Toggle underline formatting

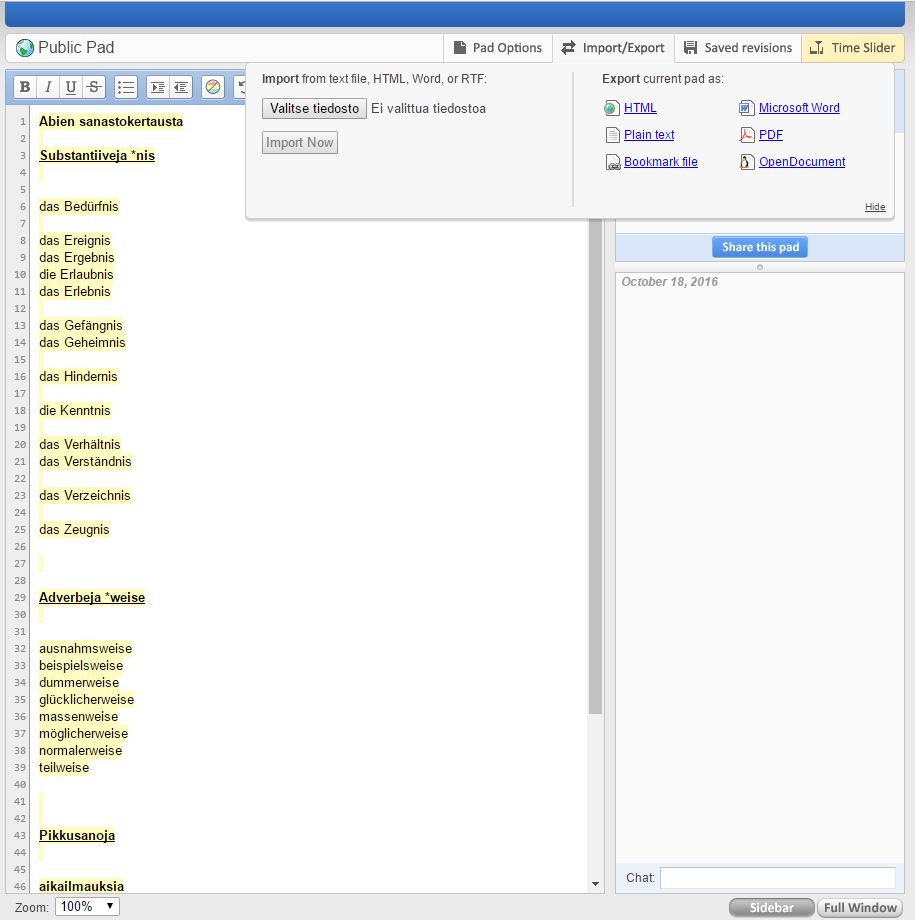coord(71,87)
